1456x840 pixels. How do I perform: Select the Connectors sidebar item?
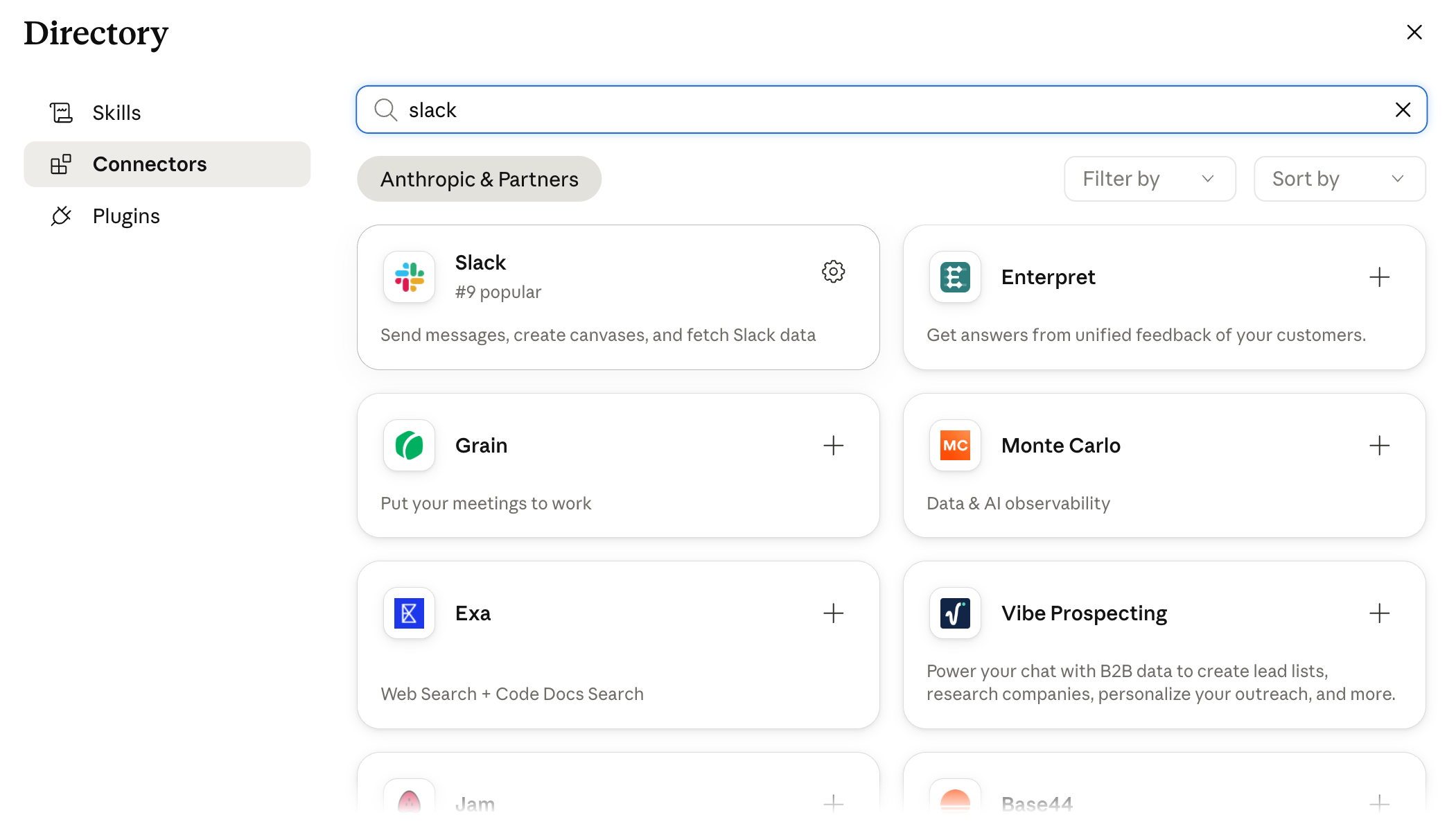pyautogui.click(x=167, y=164)
